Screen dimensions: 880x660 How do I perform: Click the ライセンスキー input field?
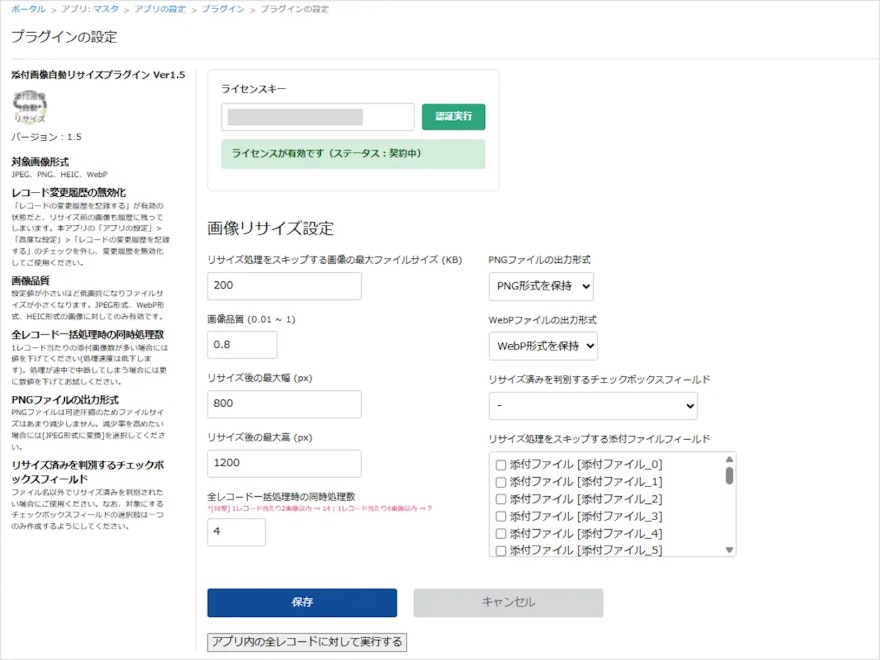tap(317, 116)
